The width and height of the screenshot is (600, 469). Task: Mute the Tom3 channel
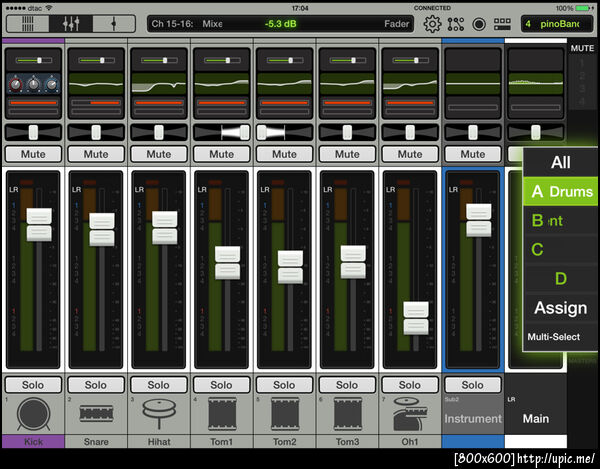point(347,154)
